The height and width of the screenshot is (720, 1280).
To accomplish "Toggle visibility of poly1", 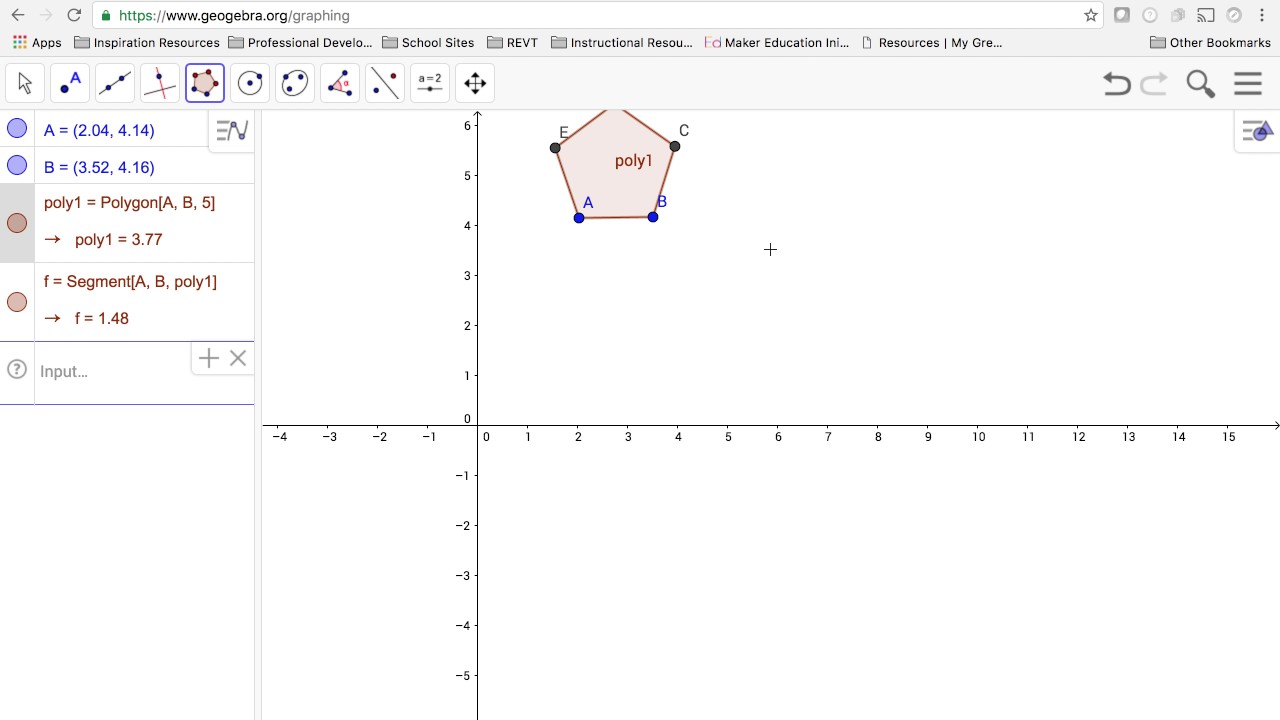I will point(17,223).
